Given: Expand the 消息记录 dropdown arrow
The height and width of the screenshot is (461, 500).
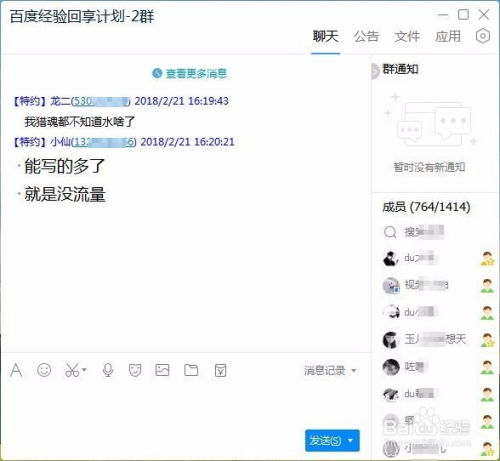Looking at the screenshot, I should [354, 370].
